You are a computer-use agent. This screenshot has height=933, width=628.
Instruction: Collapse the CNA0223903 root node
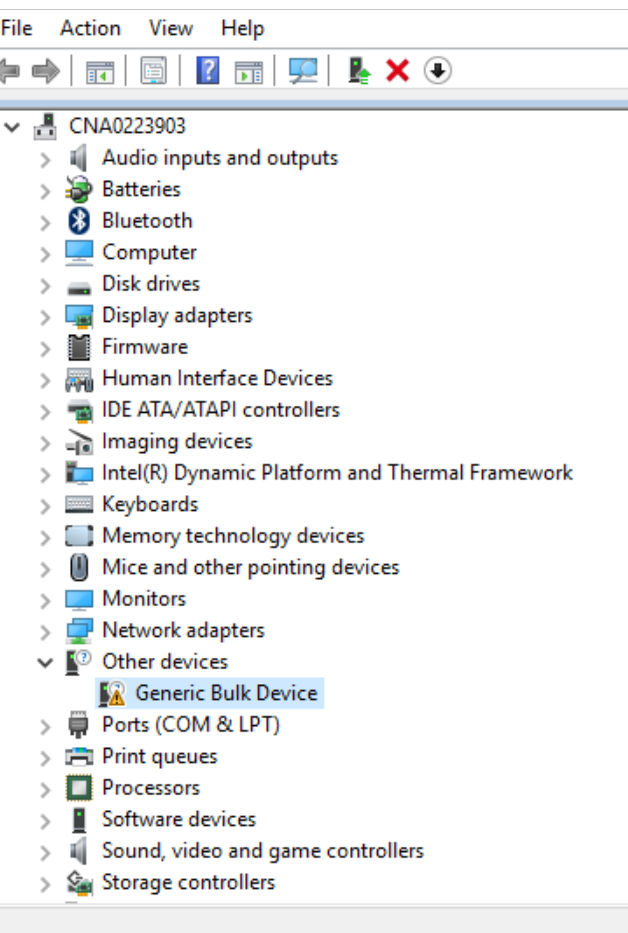pyautogui.click(x=13, y=127)
